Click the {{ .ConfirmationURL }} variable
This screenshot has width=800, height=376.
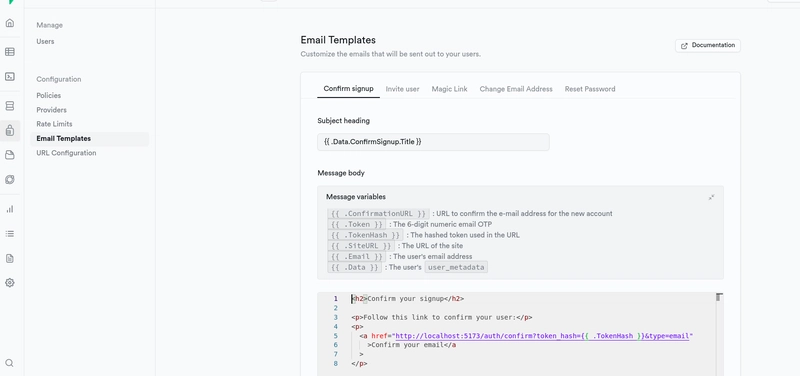click(378, 214)
